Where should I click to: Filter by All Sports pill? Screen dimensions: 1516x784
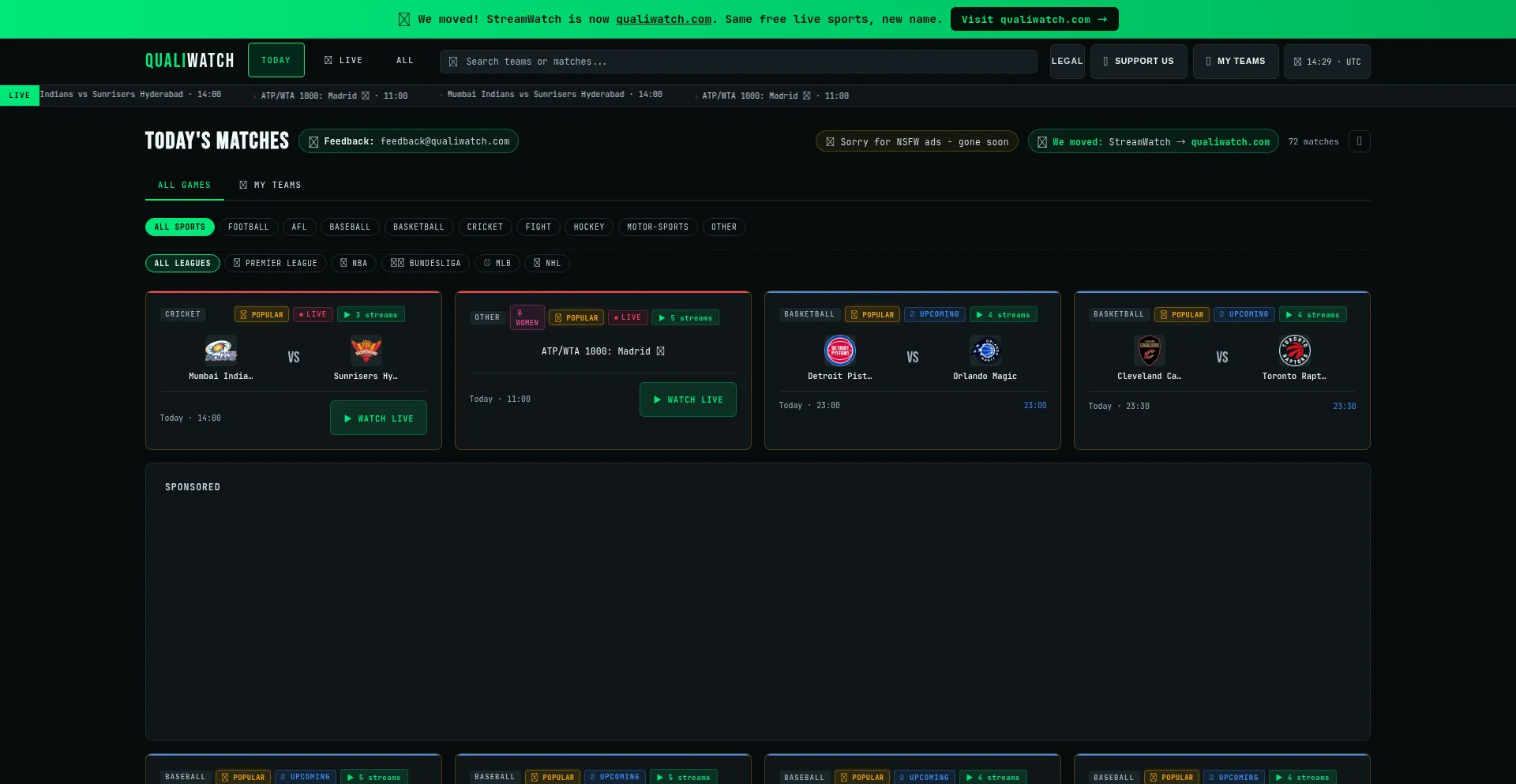tap(180, 227)
